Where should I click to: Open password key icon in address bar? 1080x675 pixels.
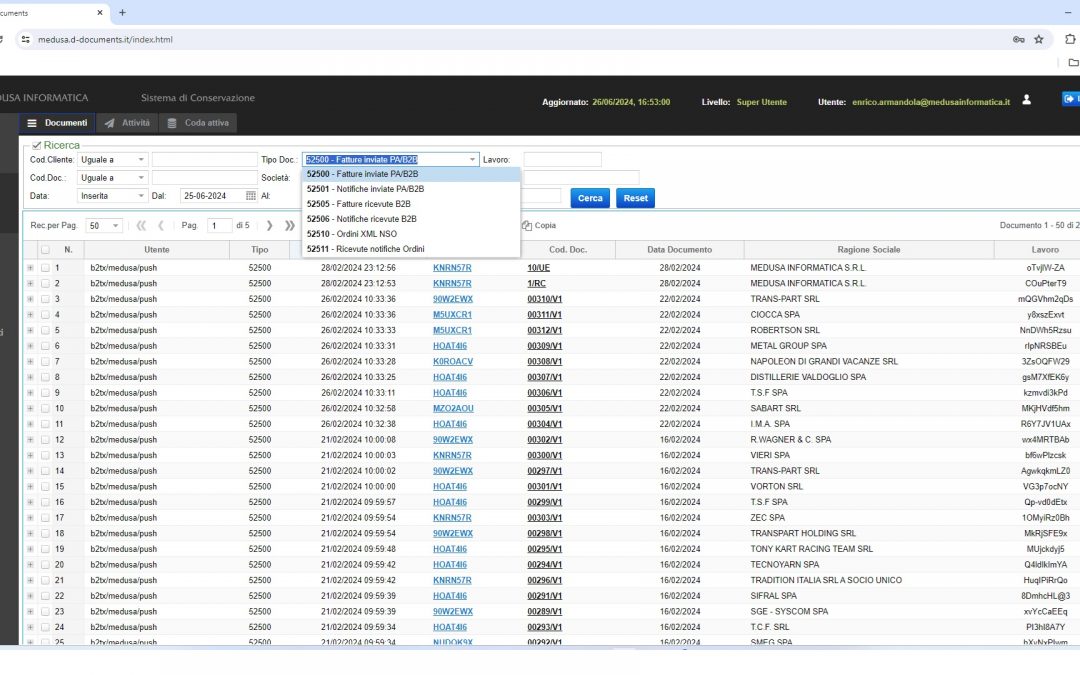(1019, 39)
